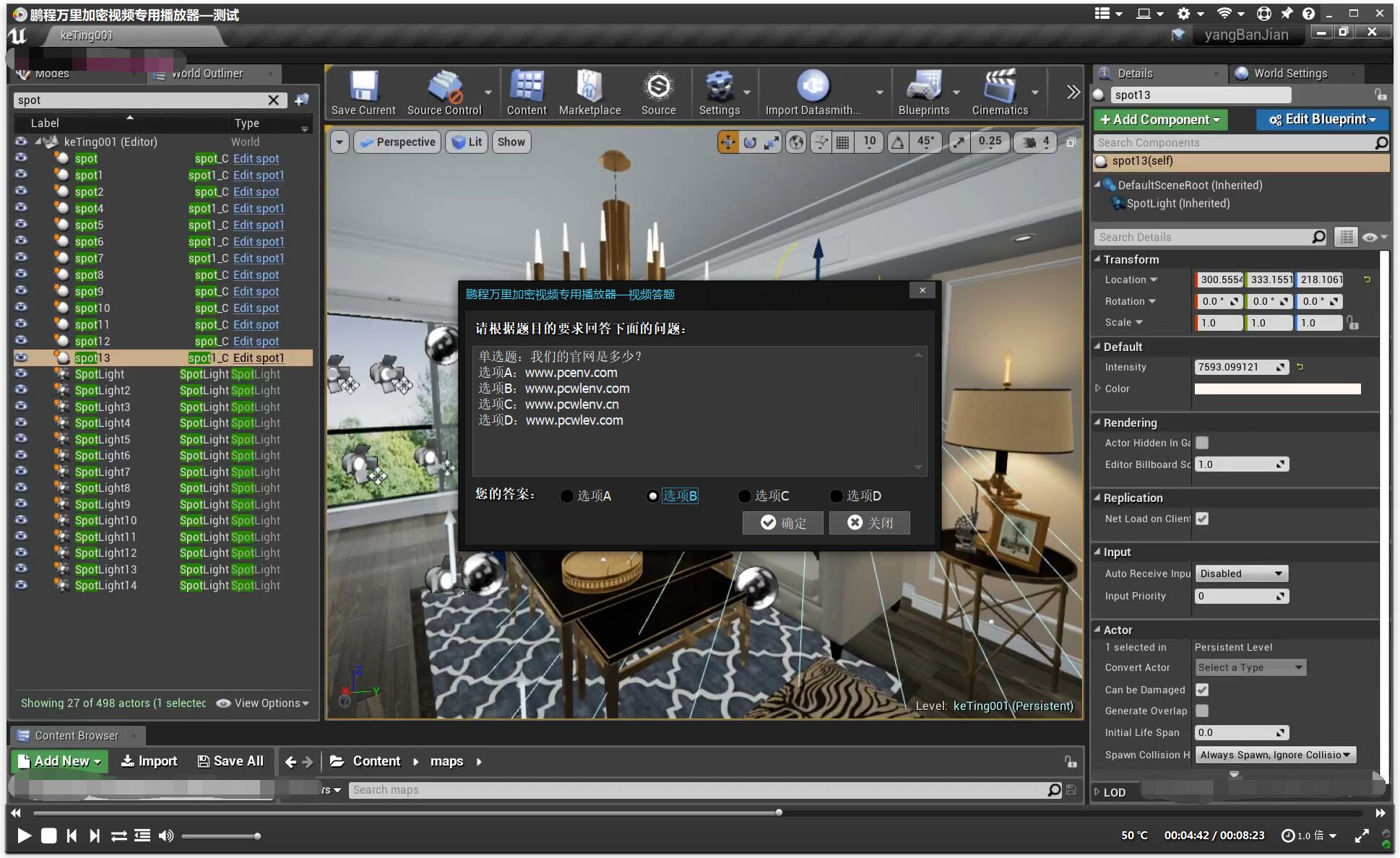Toggle visibility eye for SpotLight5
1400x858 pixels.
coord(21,439)
